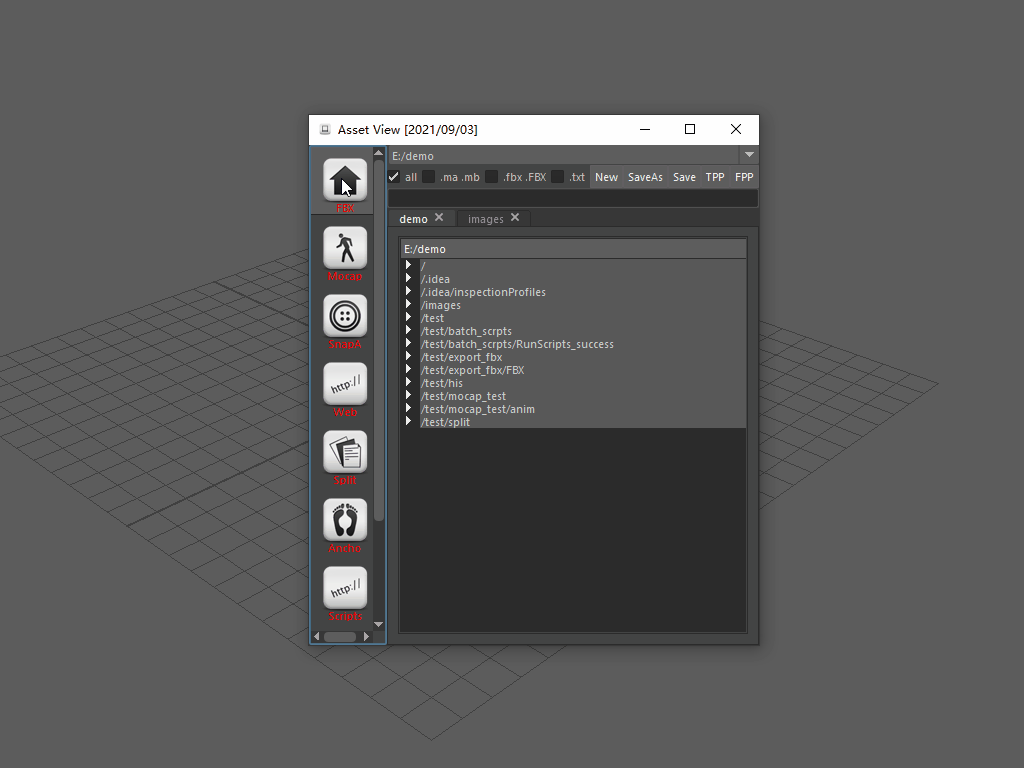Close the images tab

tap(515, 218)
